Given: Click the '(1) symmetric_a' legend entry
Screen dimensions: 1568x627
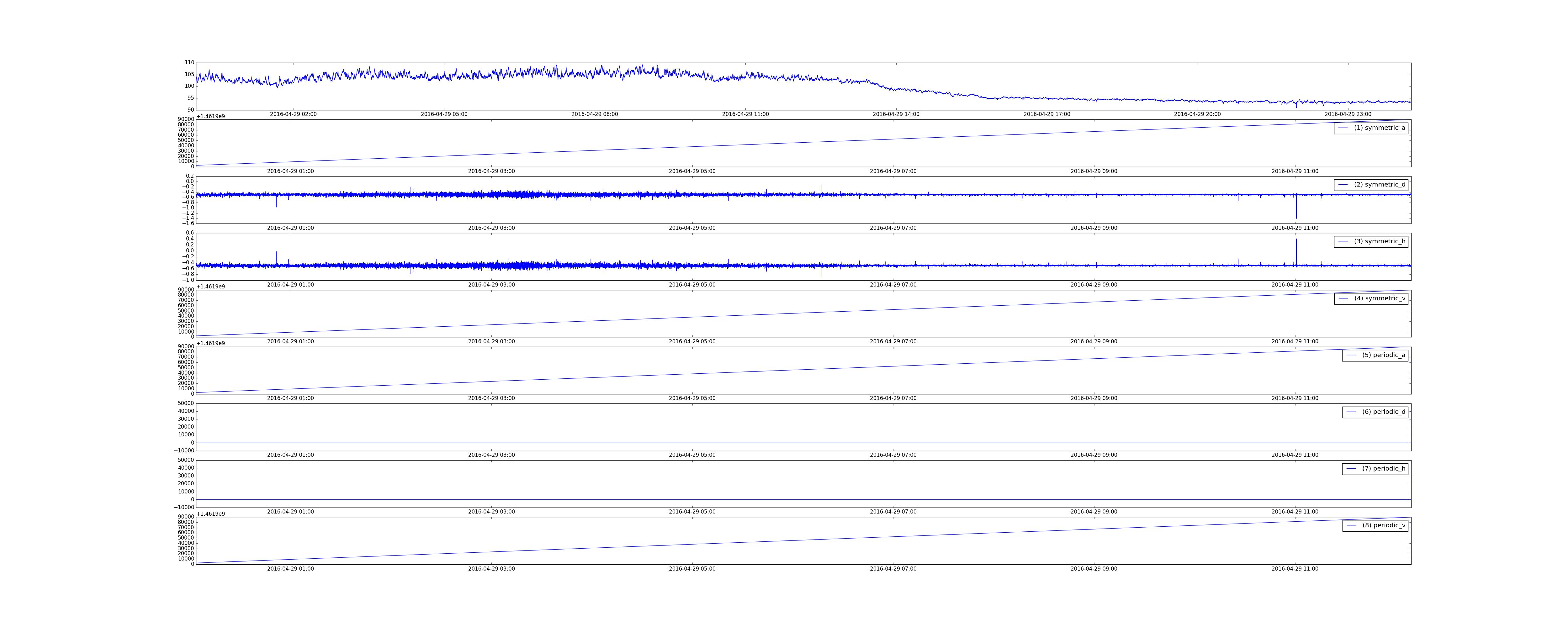Looking at the screenshot, I should 1371,128.
